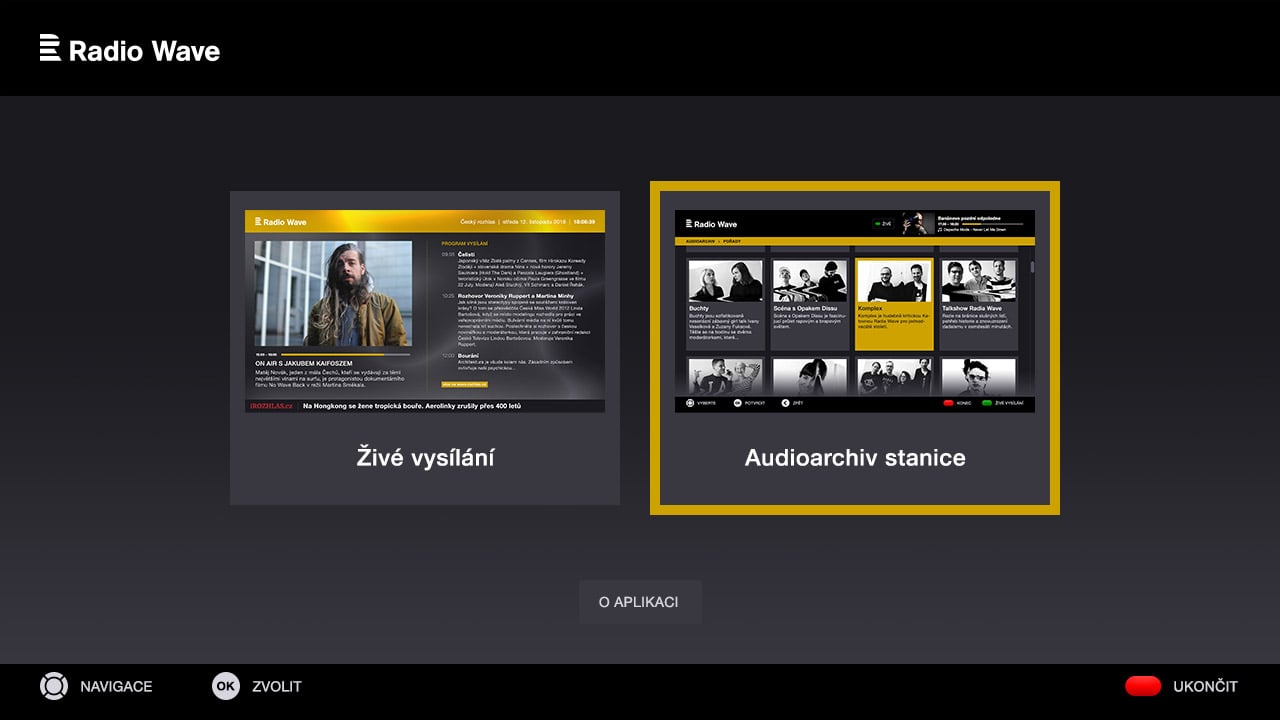Click the O APLIKACI button
Viewport: 1280px width, 720px height.
[640, 601]
